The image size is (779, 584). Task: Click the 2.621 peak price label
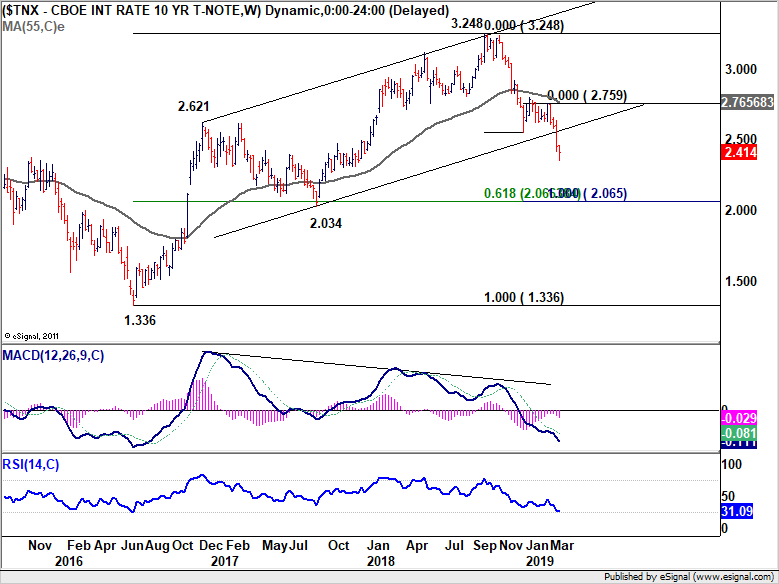click(x=194, y=106)
